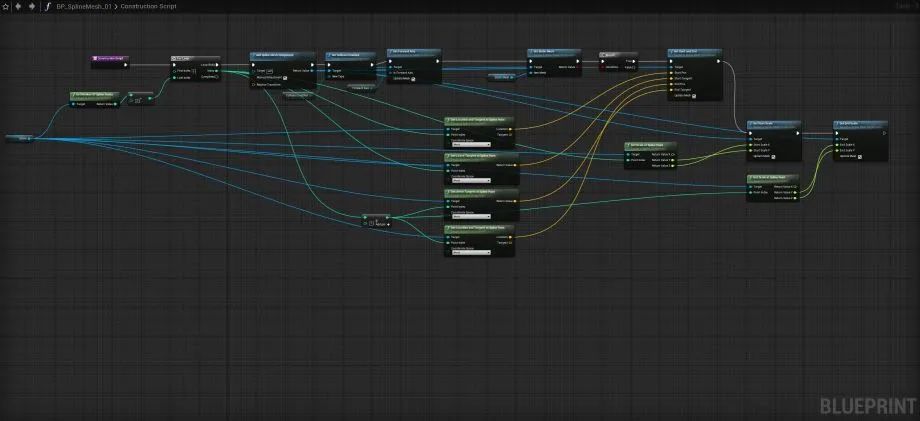
Task: Select the Add Spline Mesh Component node header
Action: click(282, 55)
